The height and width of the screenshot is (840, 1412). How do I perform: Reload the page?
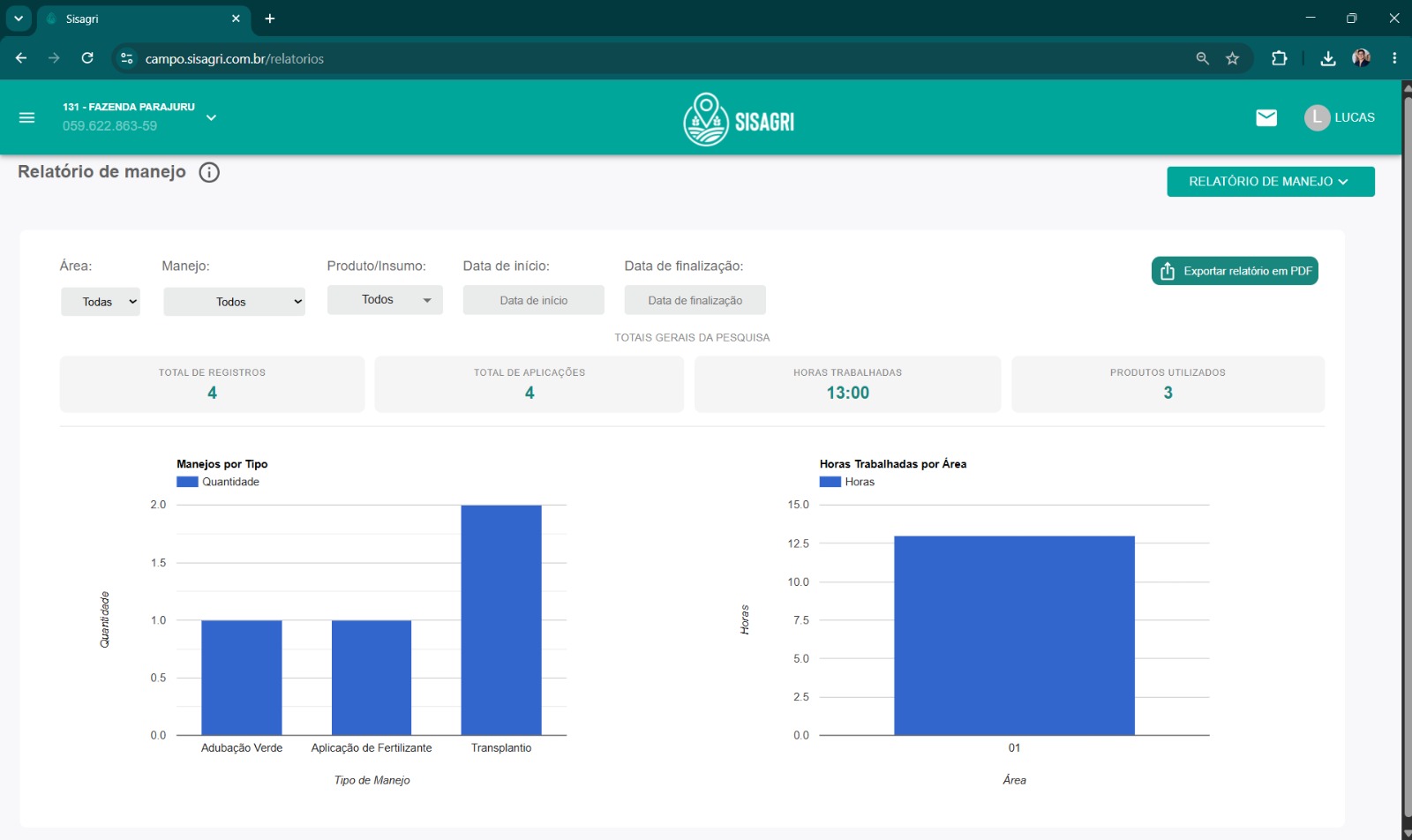coord(87,58)
